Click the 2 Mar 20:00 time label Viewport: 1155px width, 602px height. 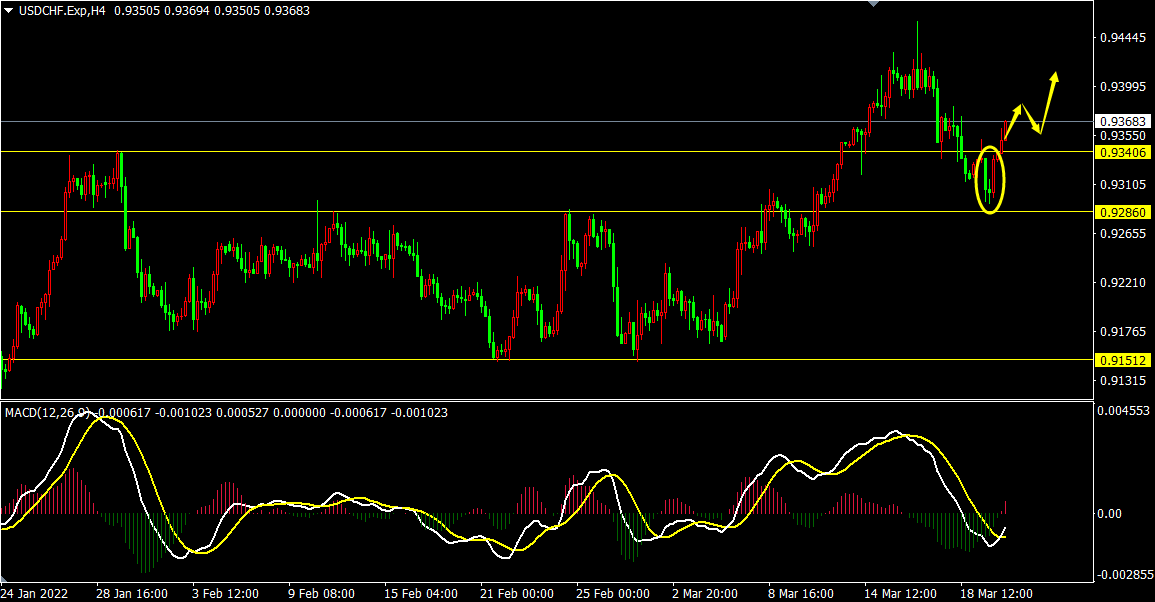click(705, 594)
